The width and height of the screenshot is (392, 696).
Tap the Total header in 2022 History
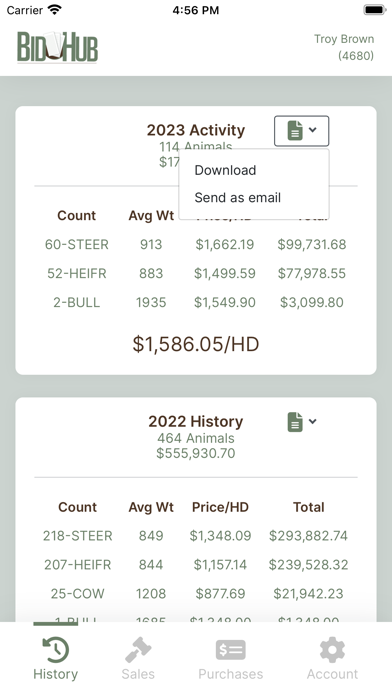pyautogui.click(x=309, y=507)
